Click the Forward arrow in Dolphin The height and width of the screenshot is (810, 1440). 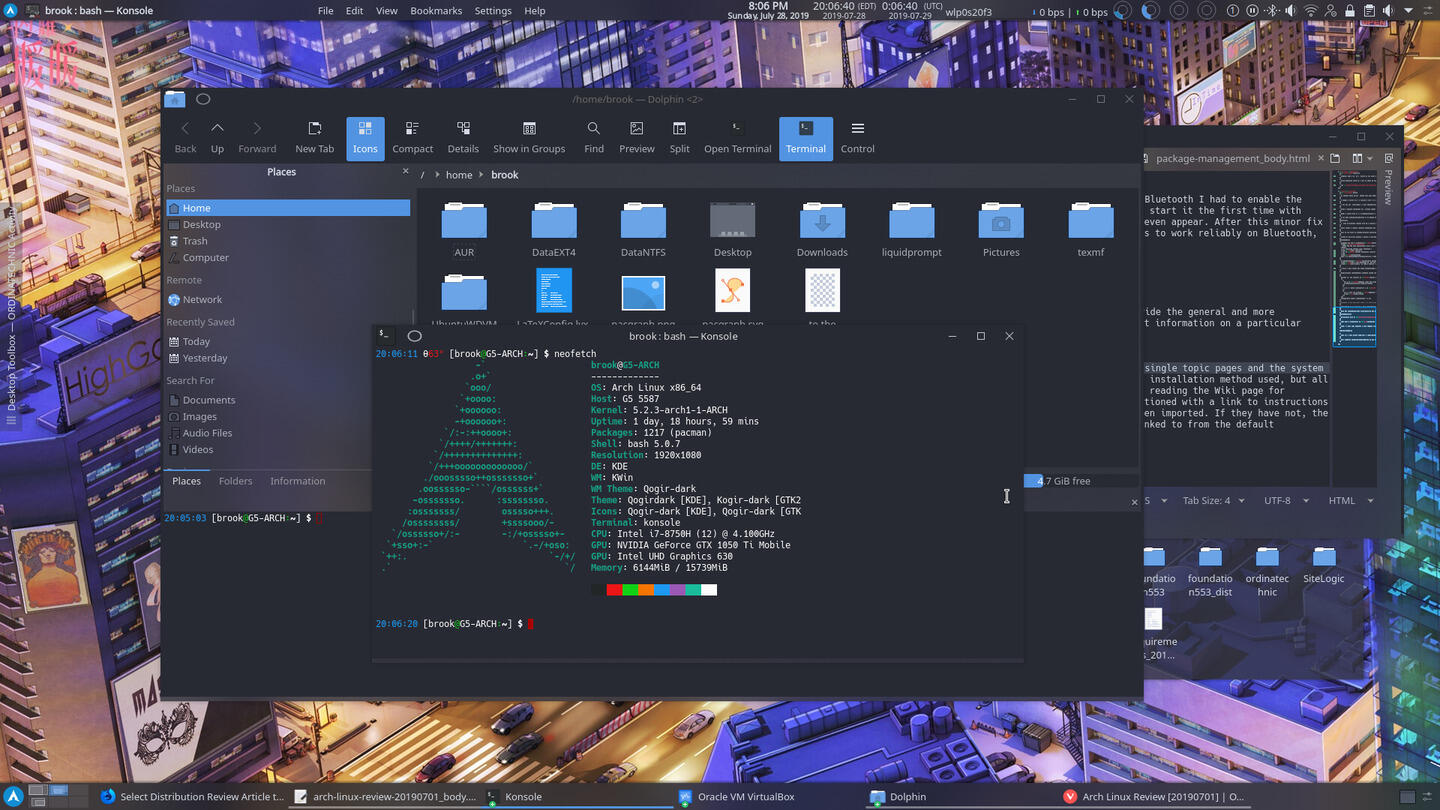coord(257,137)
